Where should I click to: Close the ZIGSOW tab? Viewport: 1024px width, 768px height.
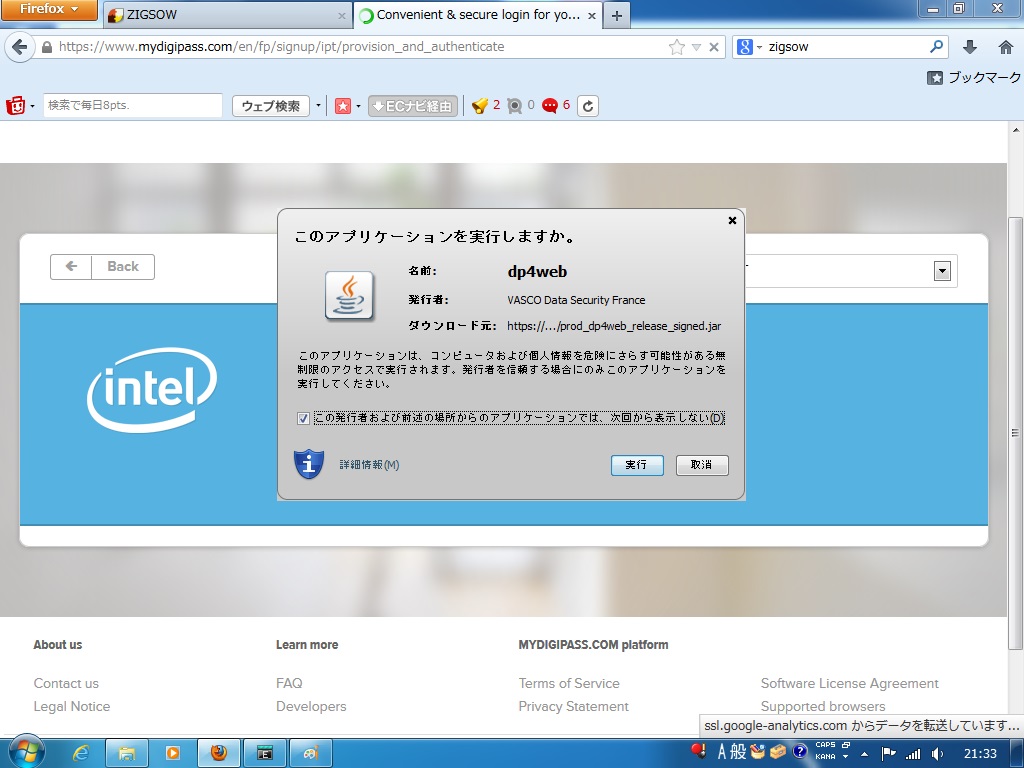click(342, 15)
